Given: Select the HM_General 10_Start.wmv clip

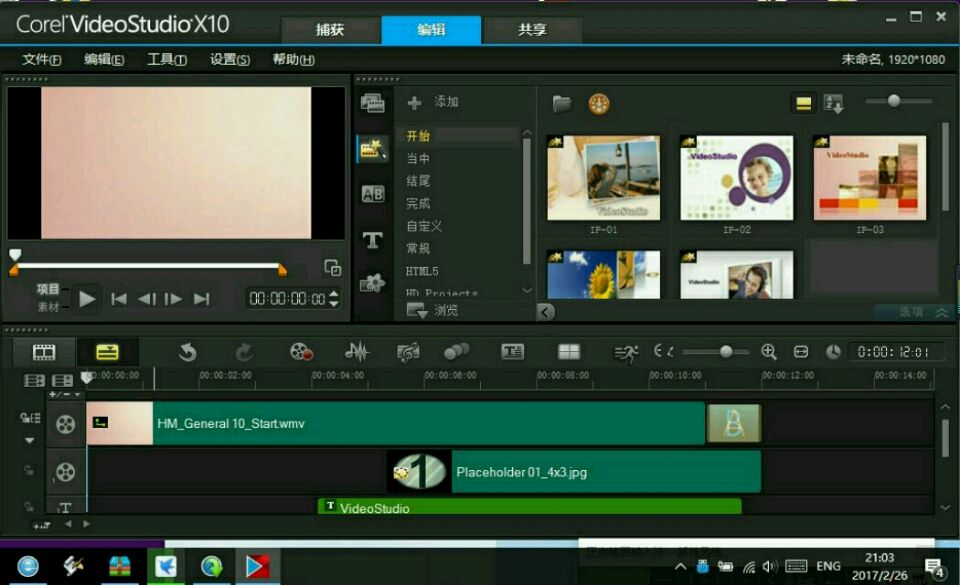Looking at the screenshot, I should 396,423.
